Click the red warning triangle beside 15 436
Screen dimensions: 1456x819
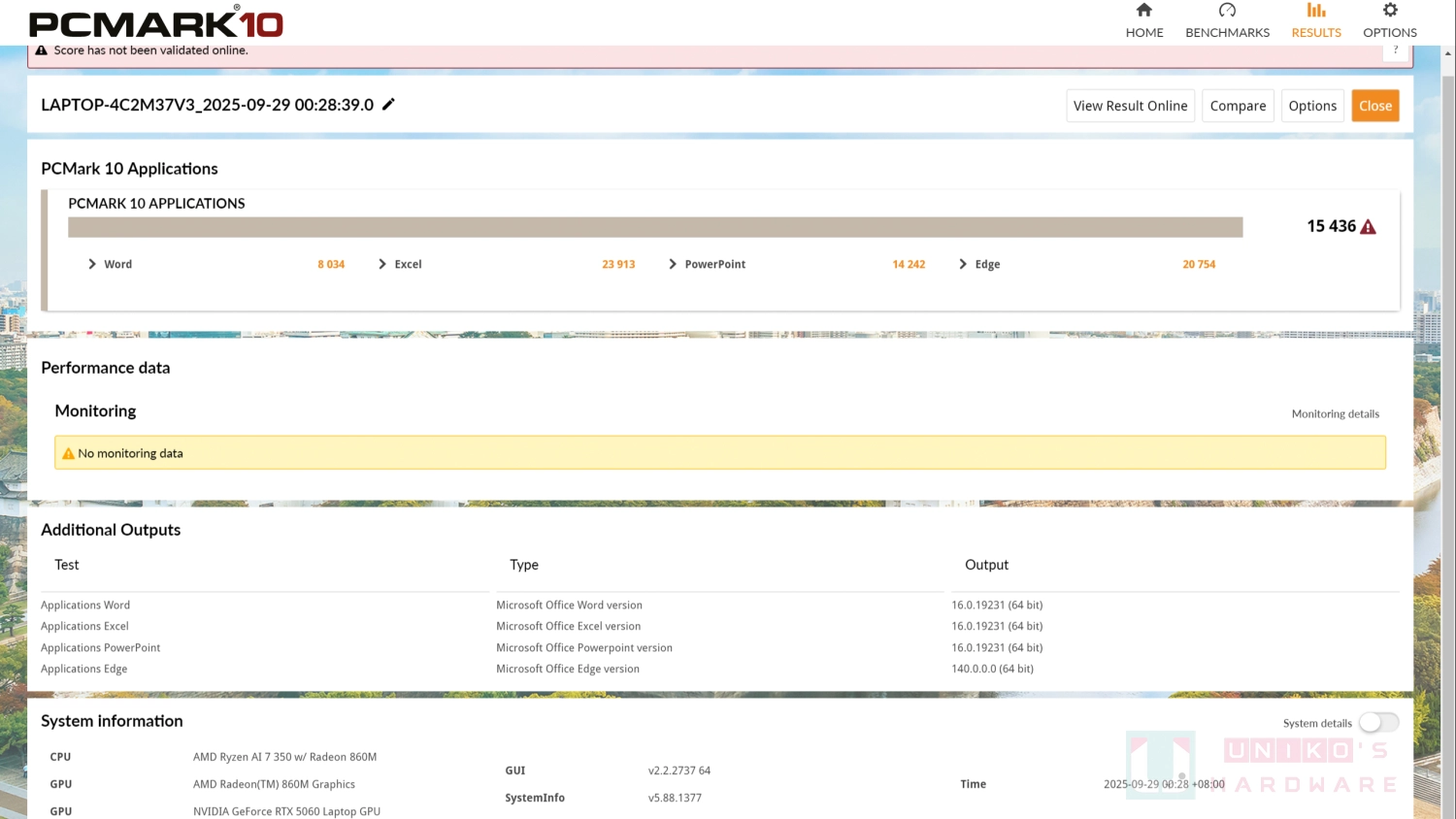coord(1369,227)
